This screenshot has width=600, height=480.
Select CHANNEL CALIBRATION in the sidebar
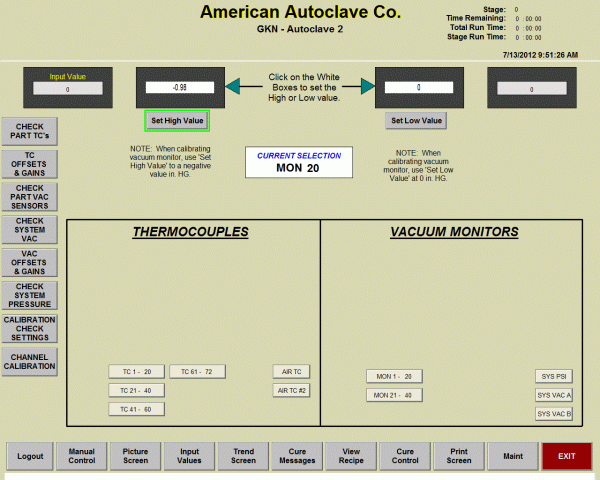click(x=30, y=360)
